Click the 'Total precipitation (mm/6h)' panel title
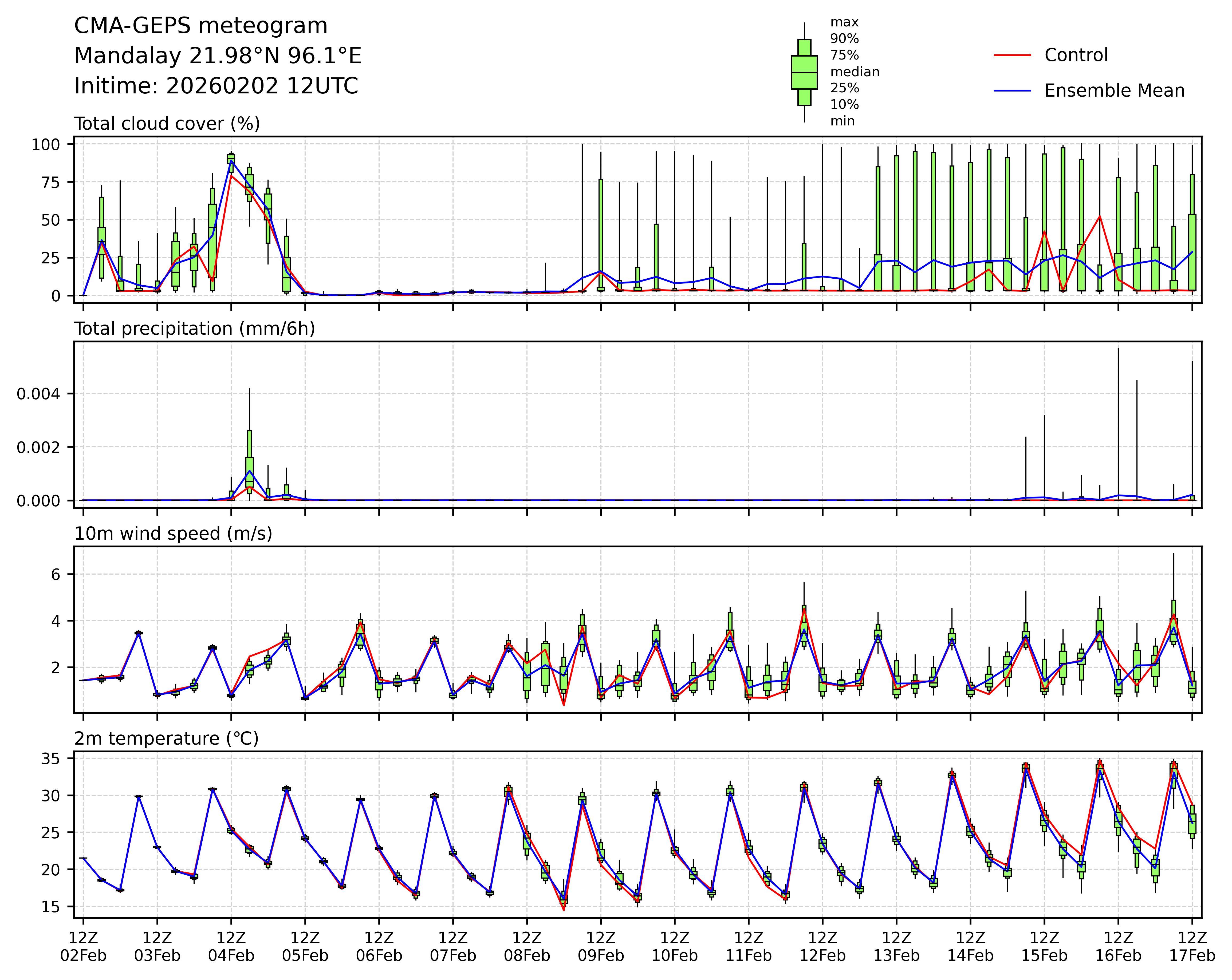Screen dimensions: 1232x980 click(x=194, y=329)
